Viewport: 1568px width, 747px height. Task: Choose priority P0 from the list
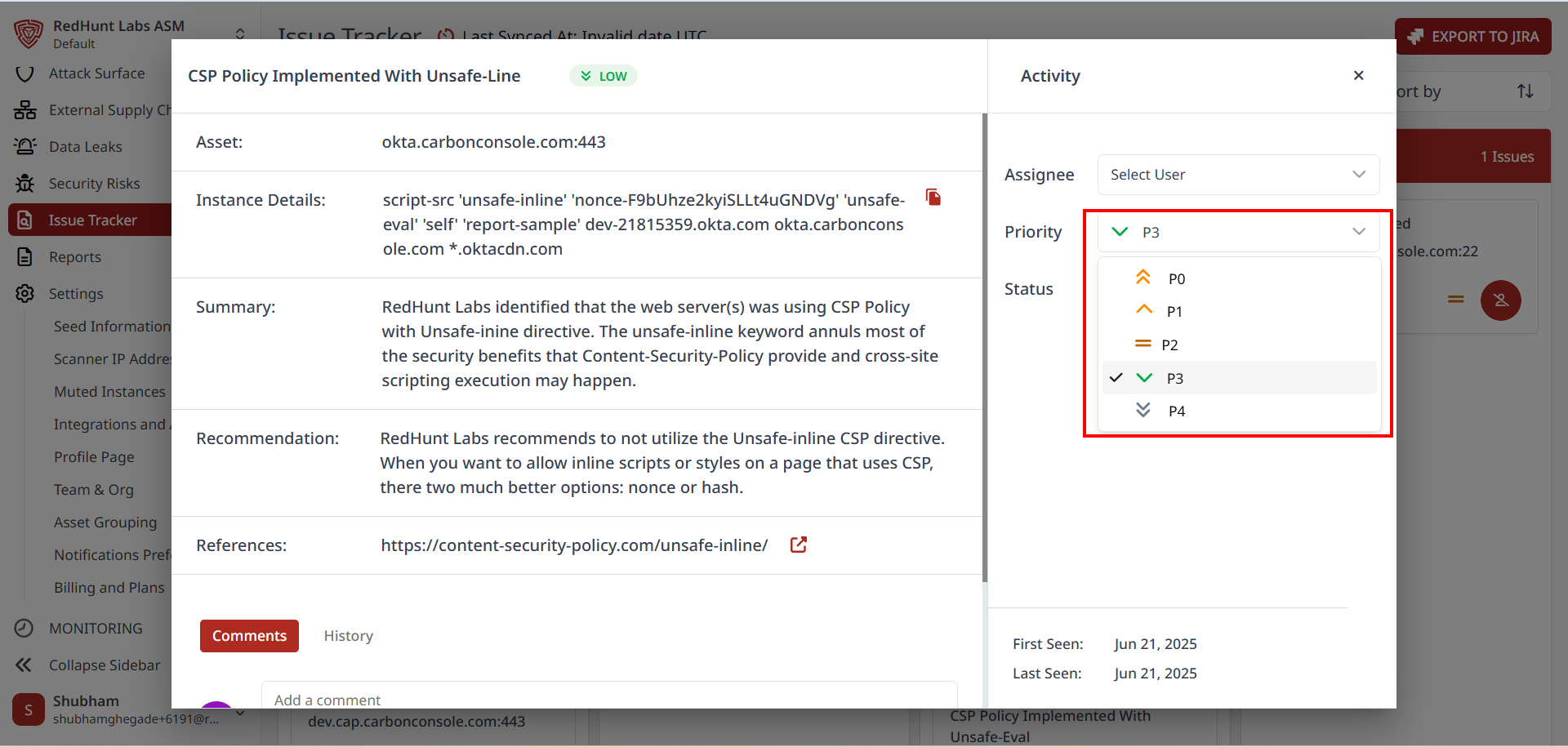click(x=1240, y=278)
